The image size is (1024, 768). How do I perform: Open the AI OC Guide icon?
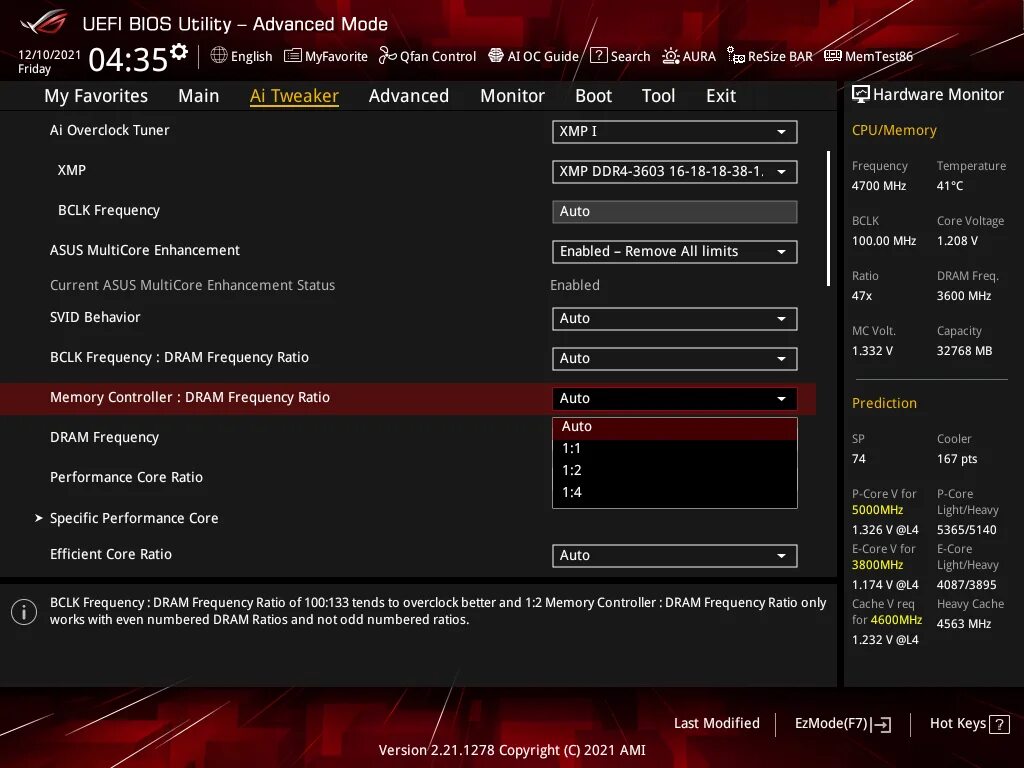pyautogui.click(x=496, y=56)
